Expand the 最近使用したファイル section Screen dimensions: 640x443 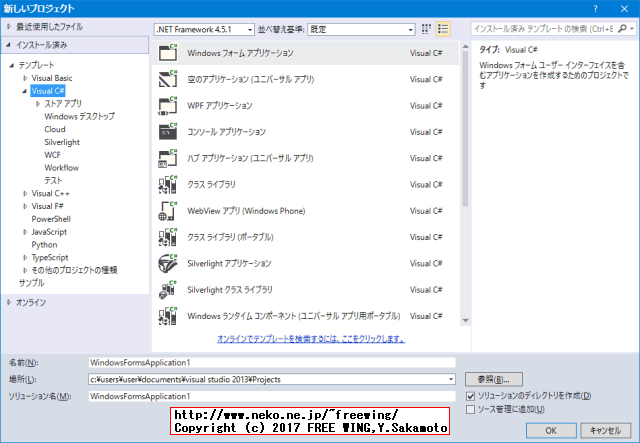9,27
